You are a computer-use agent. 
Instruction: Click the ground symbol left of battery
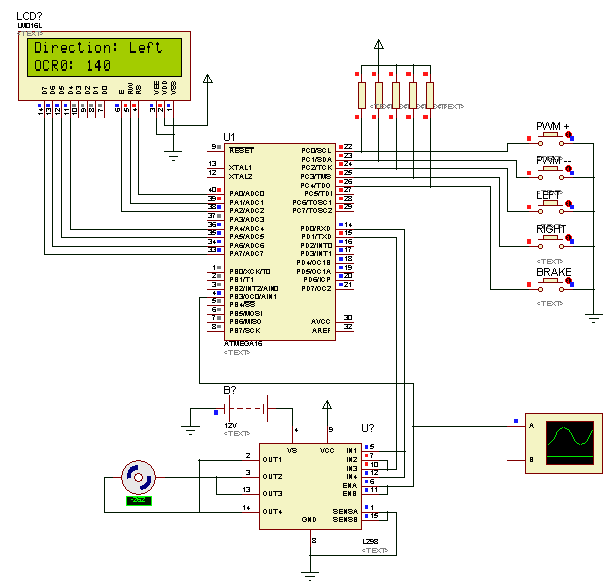[x=190, y=428]
